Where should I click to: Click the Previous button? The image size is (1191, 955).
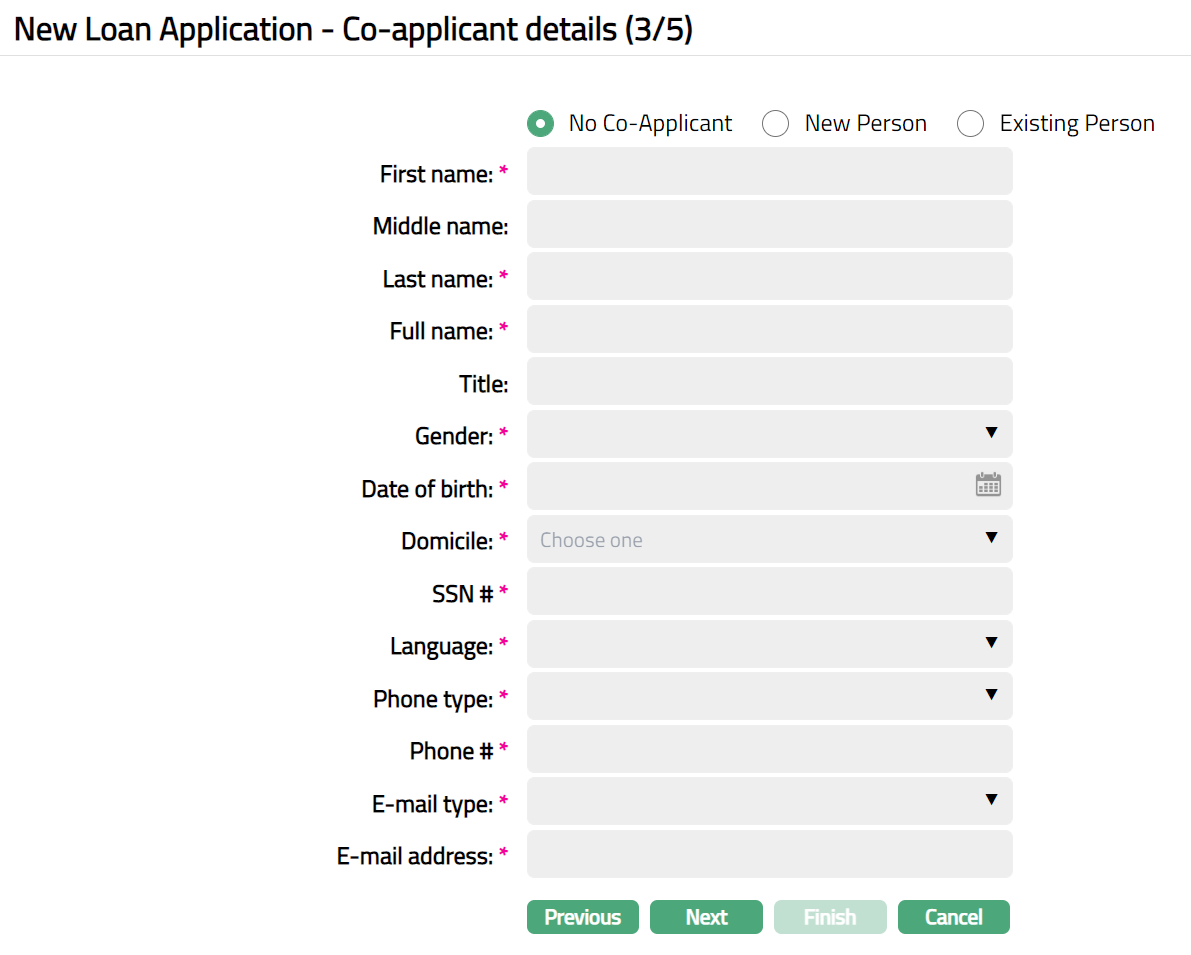[x=583, y=917]
